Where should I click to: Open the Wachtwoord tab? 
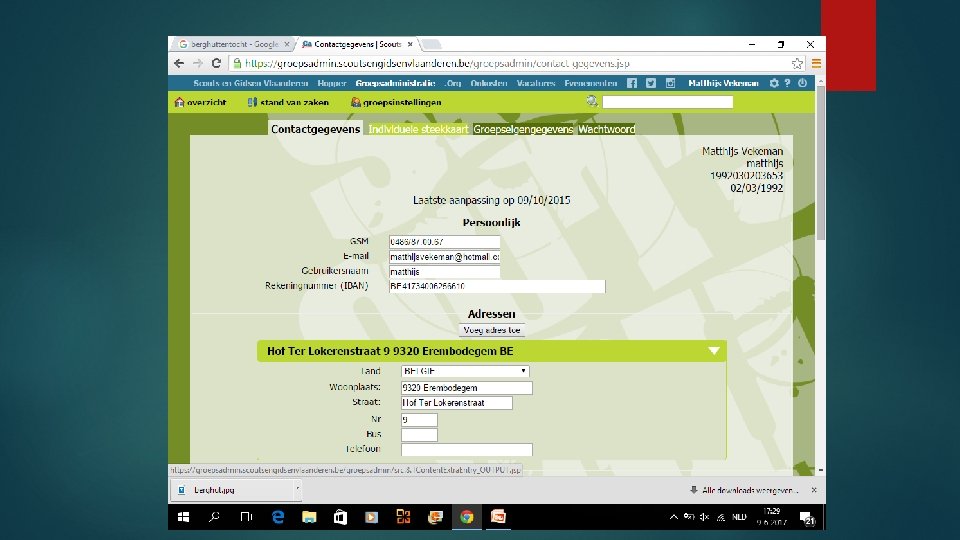(607, 129)
